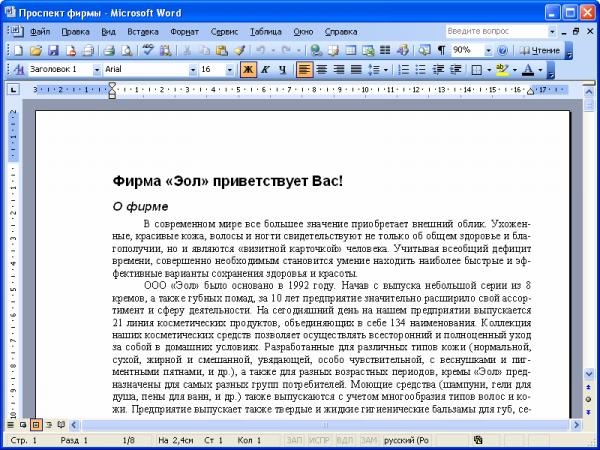This screenshot has height=450, width=600.
Task: Decrease paragraph indent
Action: click(438, 70)
